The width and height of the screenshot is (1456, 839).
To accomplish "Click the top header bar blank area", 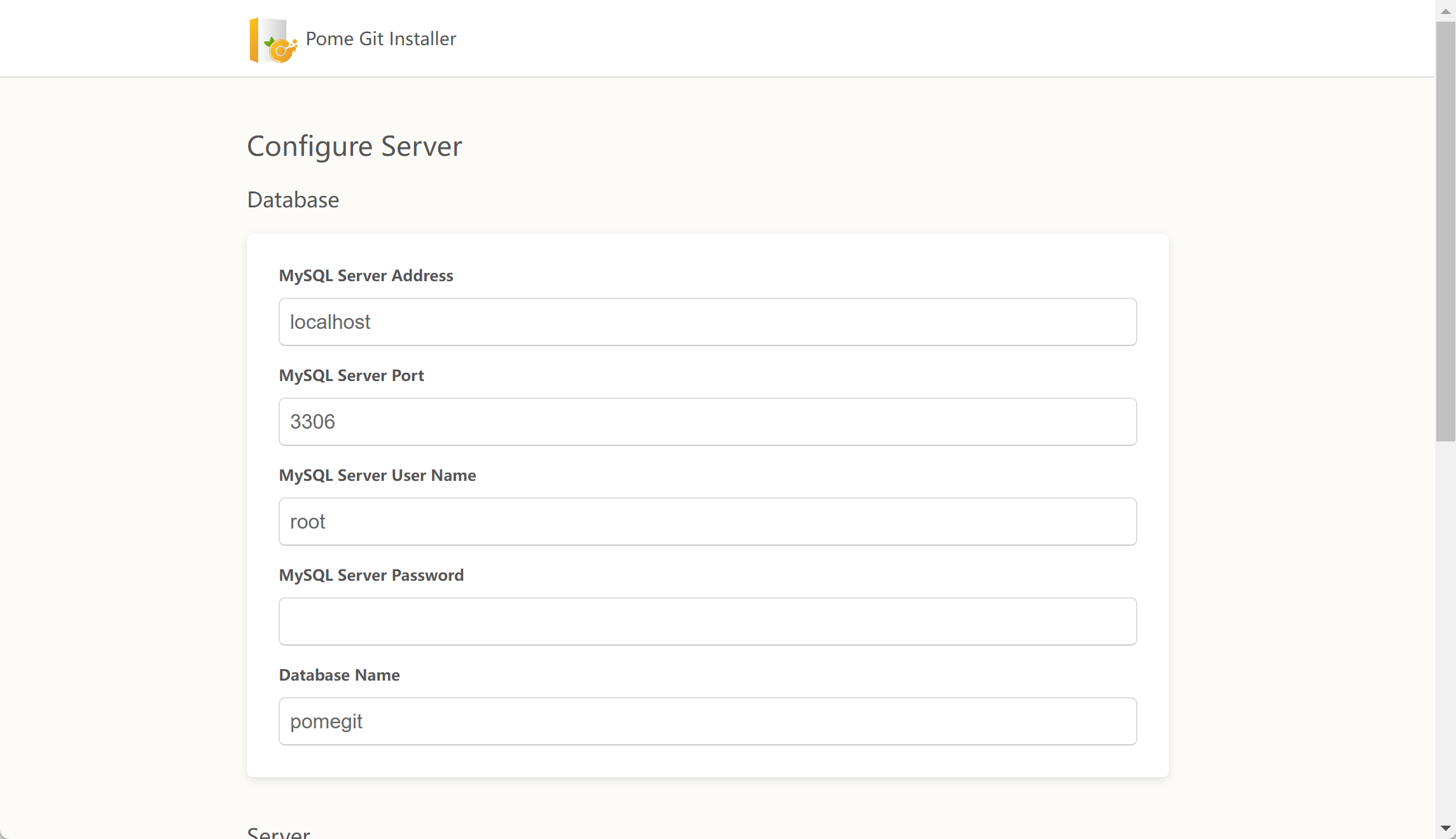I will coord(891,38).
